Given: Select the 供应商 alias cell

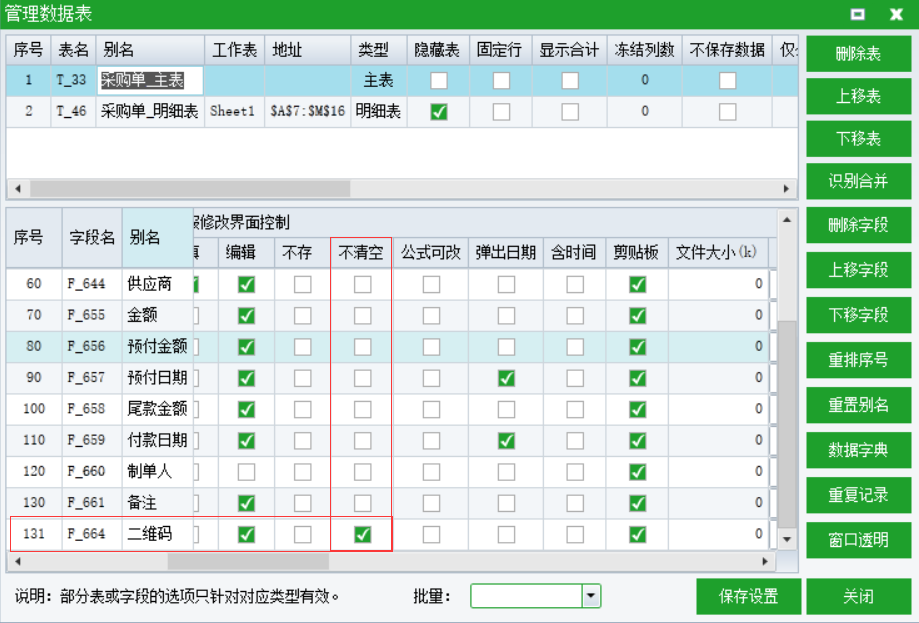Looking at the screenshot, I should pos(157,284).
